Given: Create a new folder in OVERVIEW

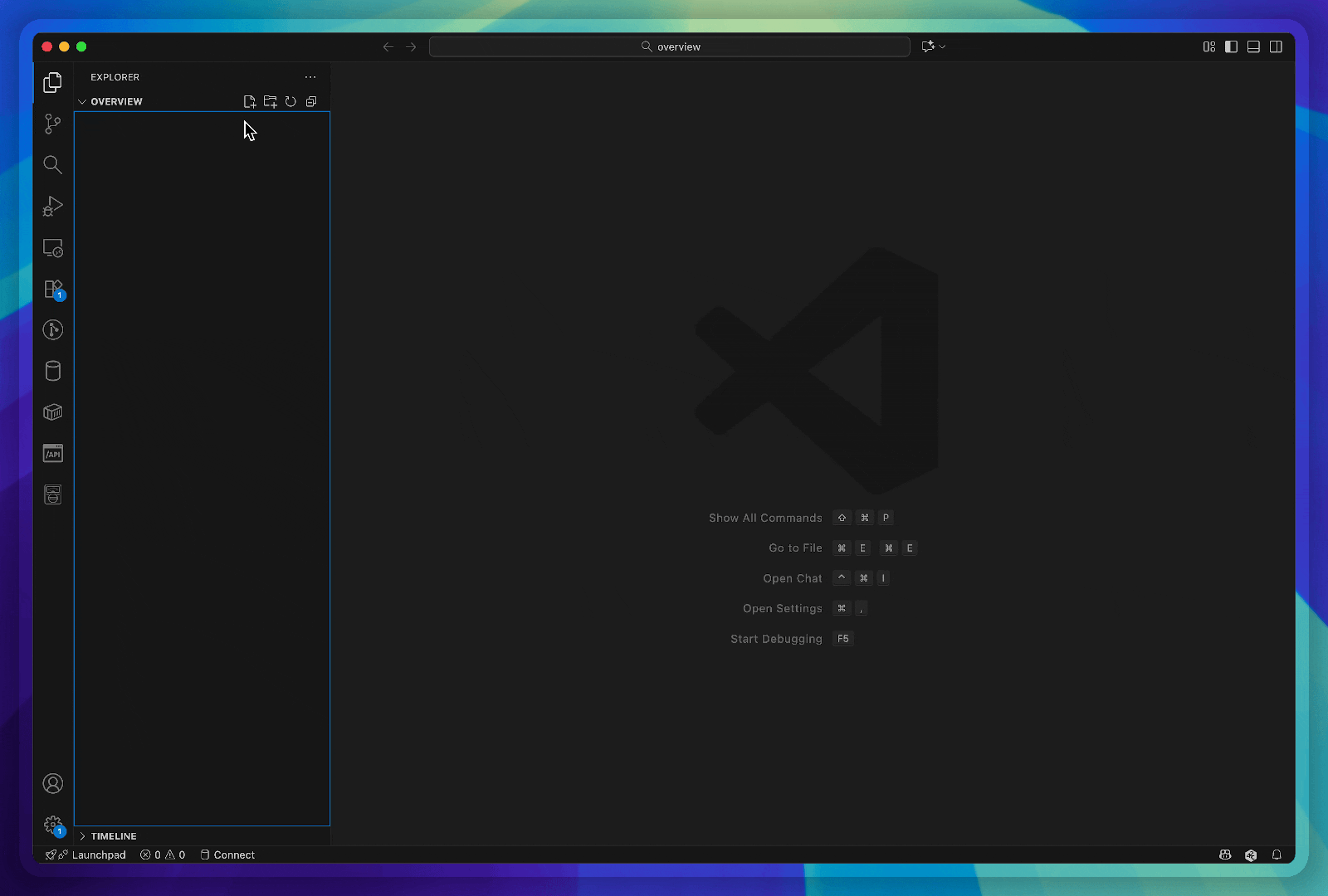Looking at the screenshot, I should point(271,101).
